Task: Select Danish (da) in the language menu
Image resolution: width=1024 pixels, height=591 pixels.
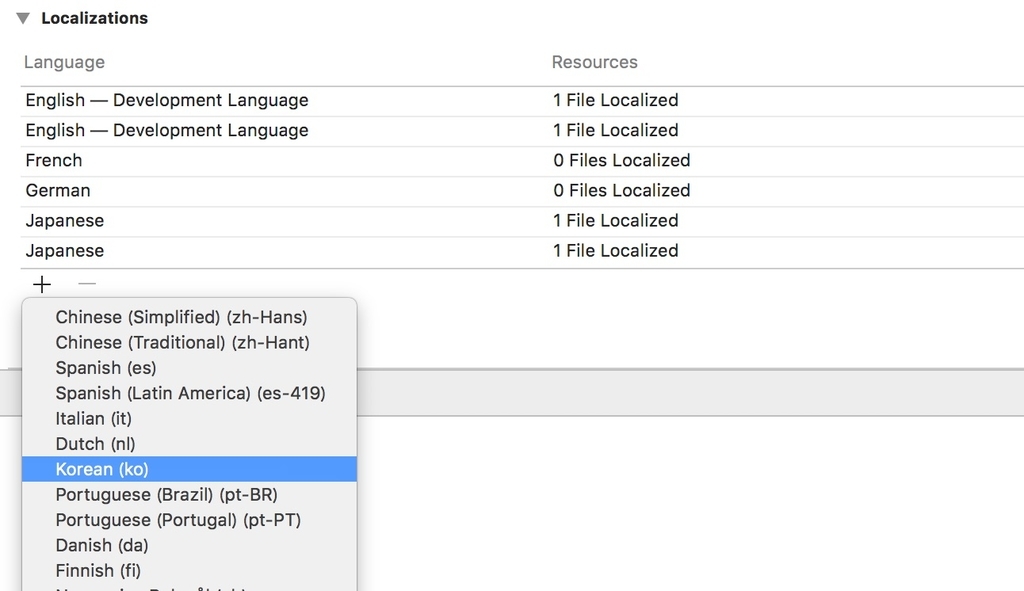Action: [189, 545]
